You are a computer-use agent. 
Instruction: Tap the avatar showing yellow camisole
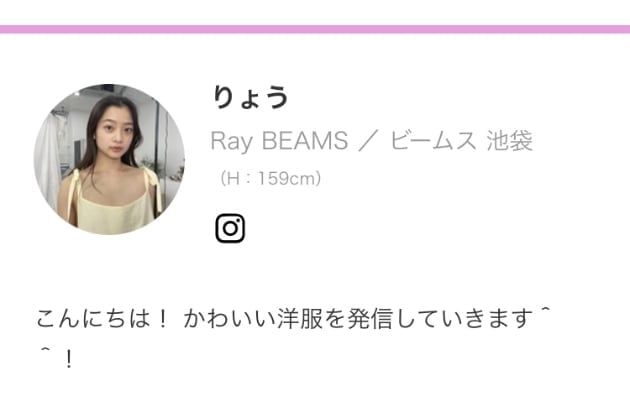(109, 159)
